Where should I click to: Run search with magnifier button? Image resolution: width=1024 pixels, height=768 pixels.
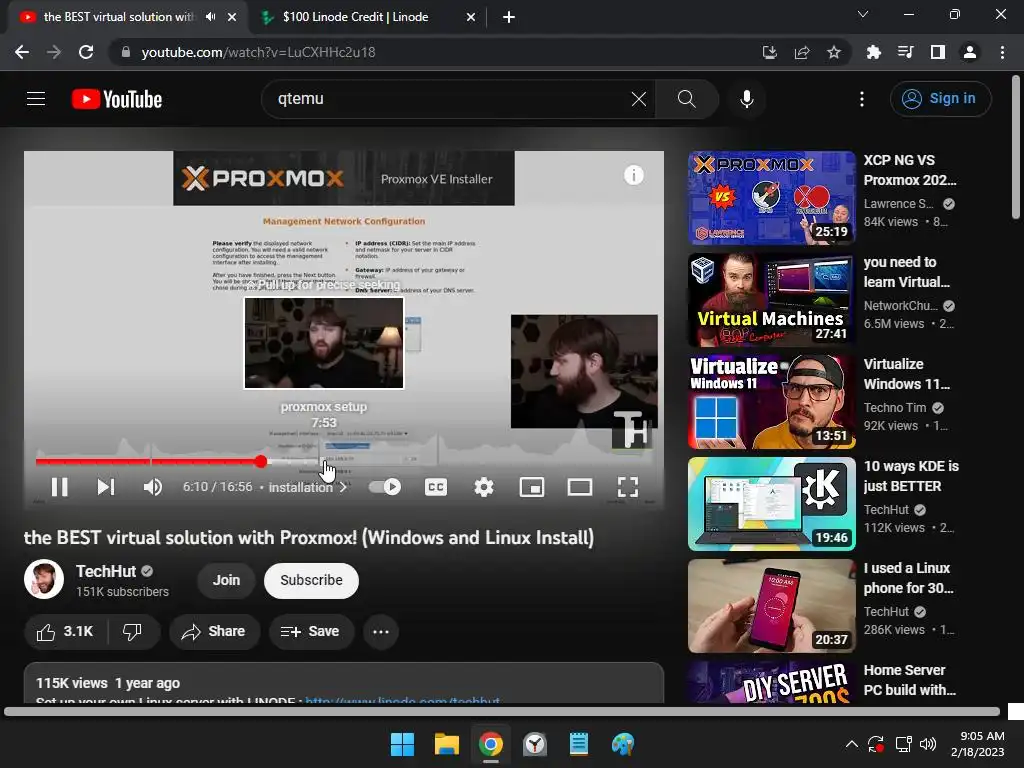pyautogui.click(x=686, y=99)
